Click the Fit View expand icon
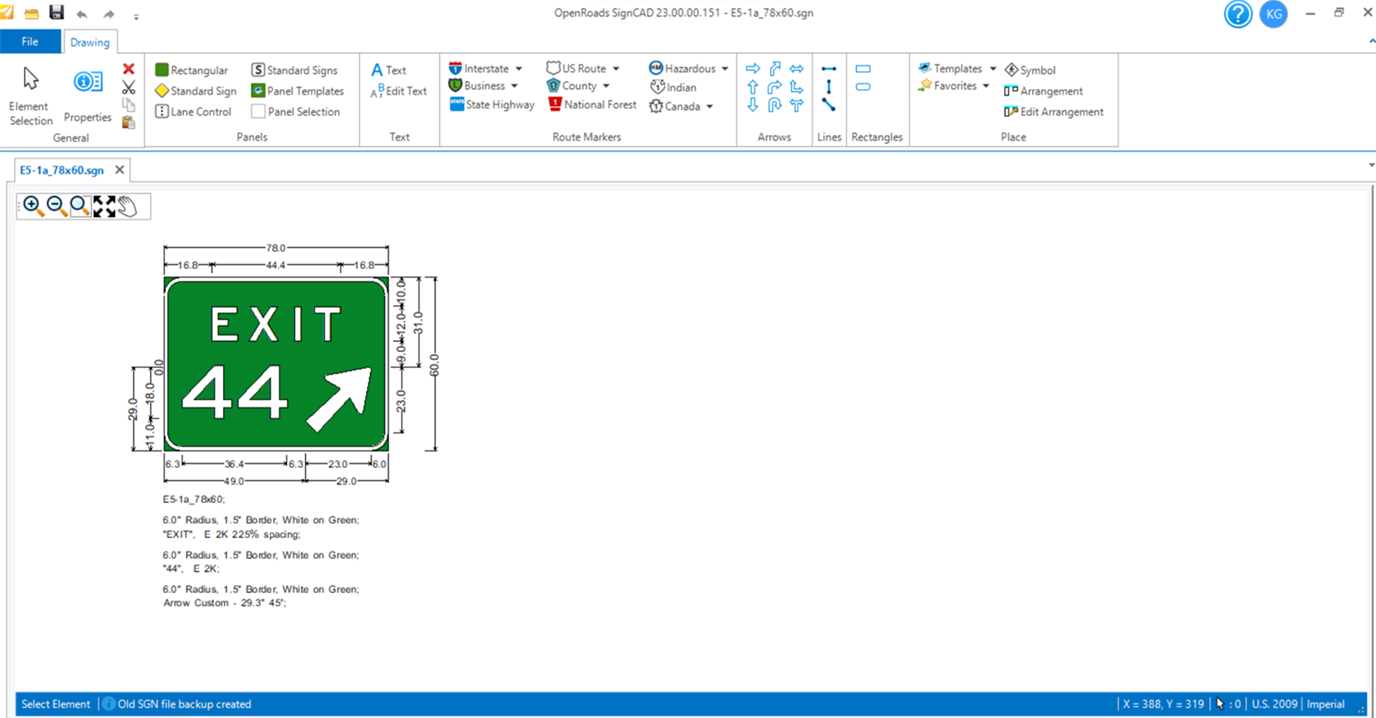Screen dimensions: 1376x718 [104, 206]
